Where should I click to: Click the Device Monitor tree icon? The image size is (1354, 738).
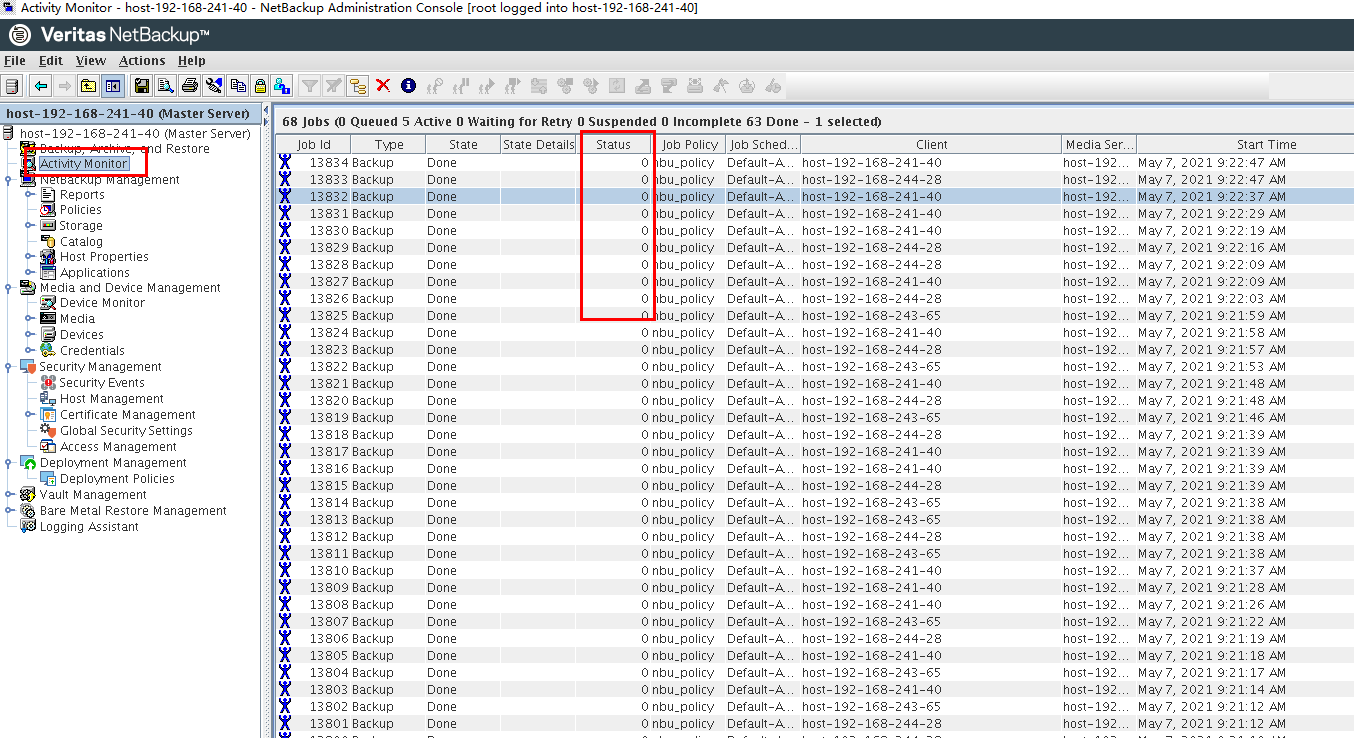pyautogui.click(x=48, y=303)
